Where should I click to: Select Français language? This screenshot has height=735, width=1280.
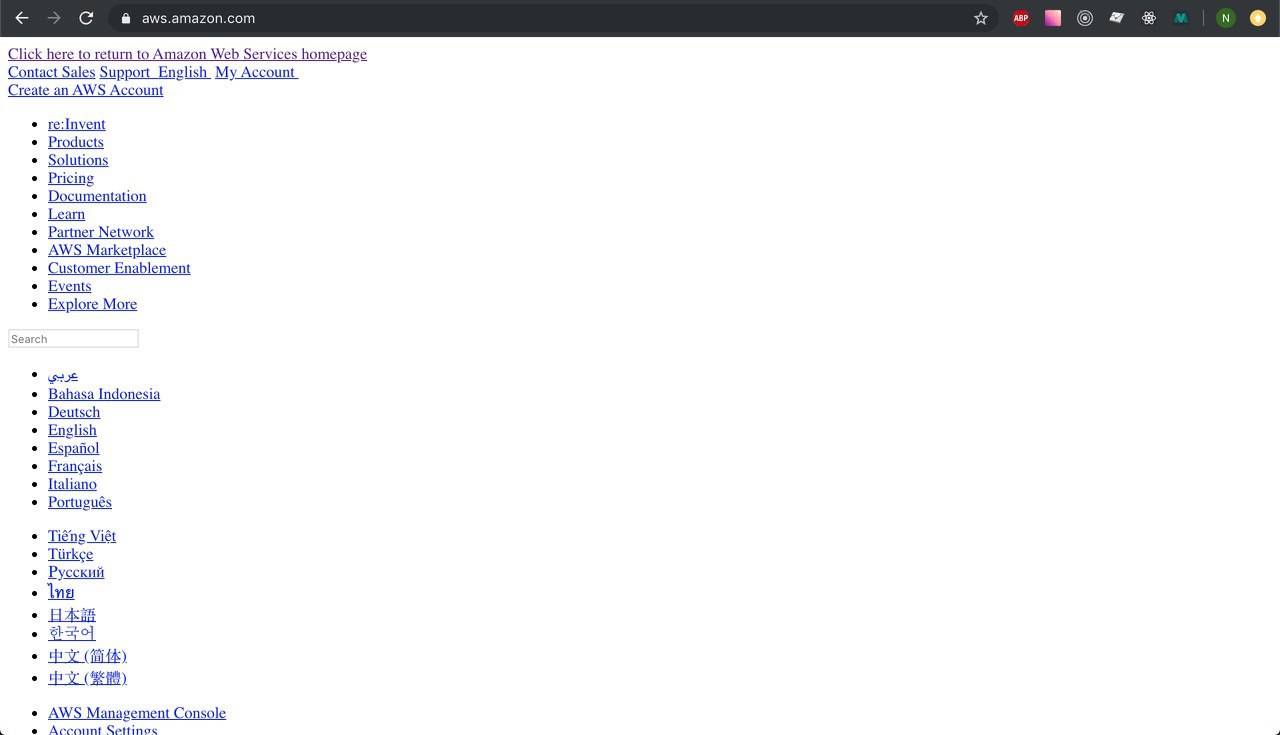coord(75,466)
